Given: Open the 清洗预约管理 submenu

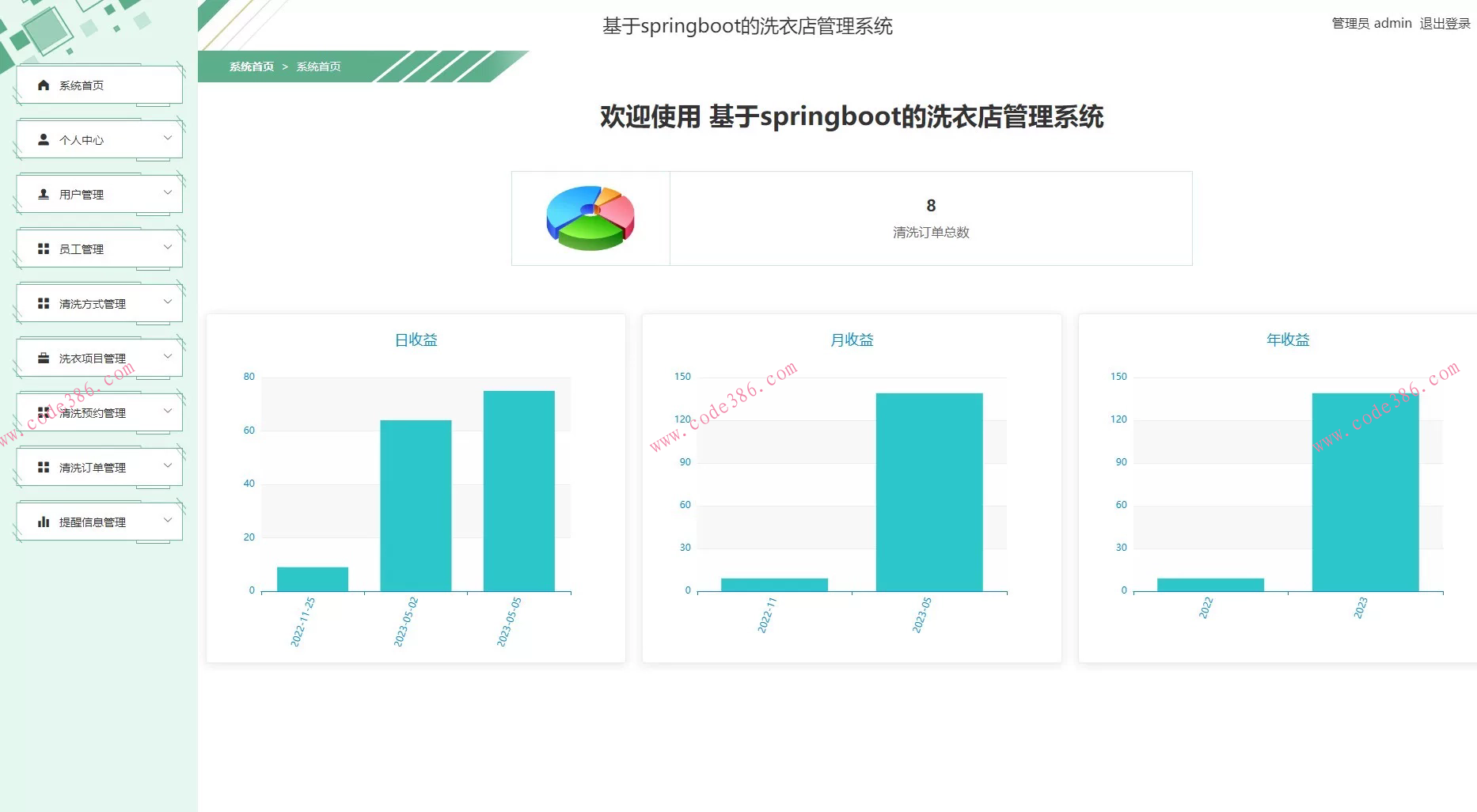Looking at the screenshot, I should (x=167, y=411).
